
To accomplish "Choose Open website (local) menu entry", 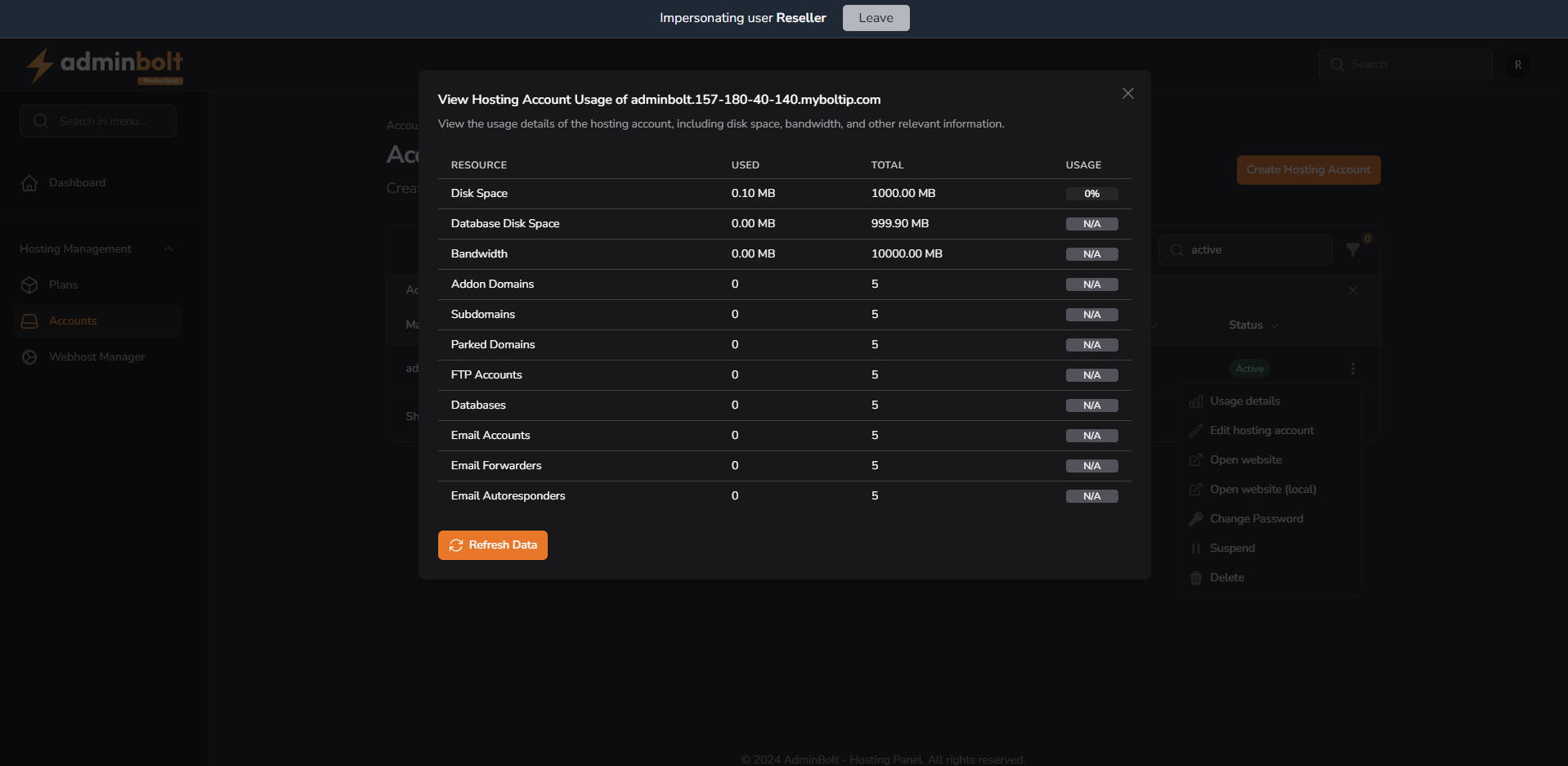I will click(1262, 489).
